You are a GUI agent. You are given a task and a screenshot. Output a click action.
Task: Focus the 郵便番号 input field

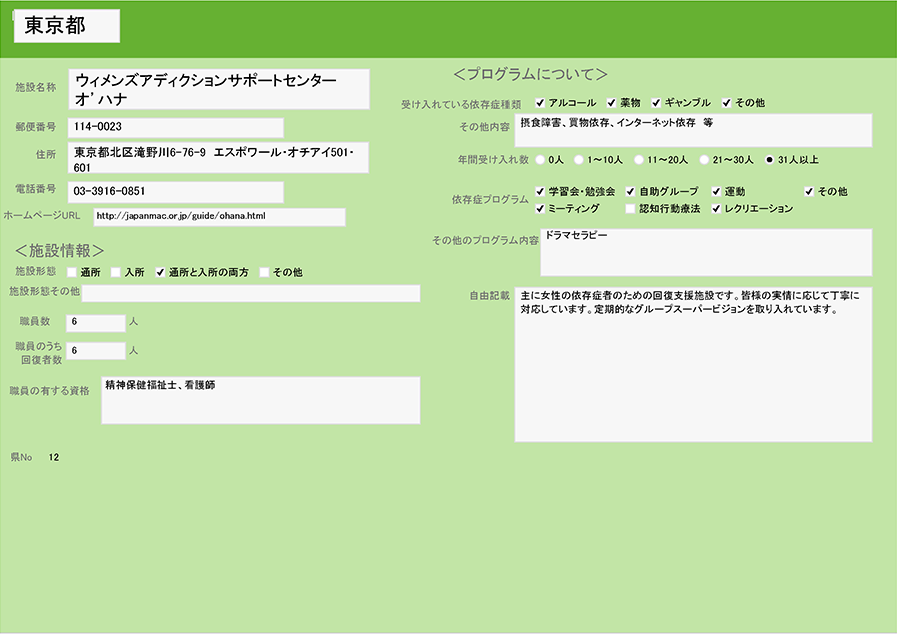pos(176,128)
